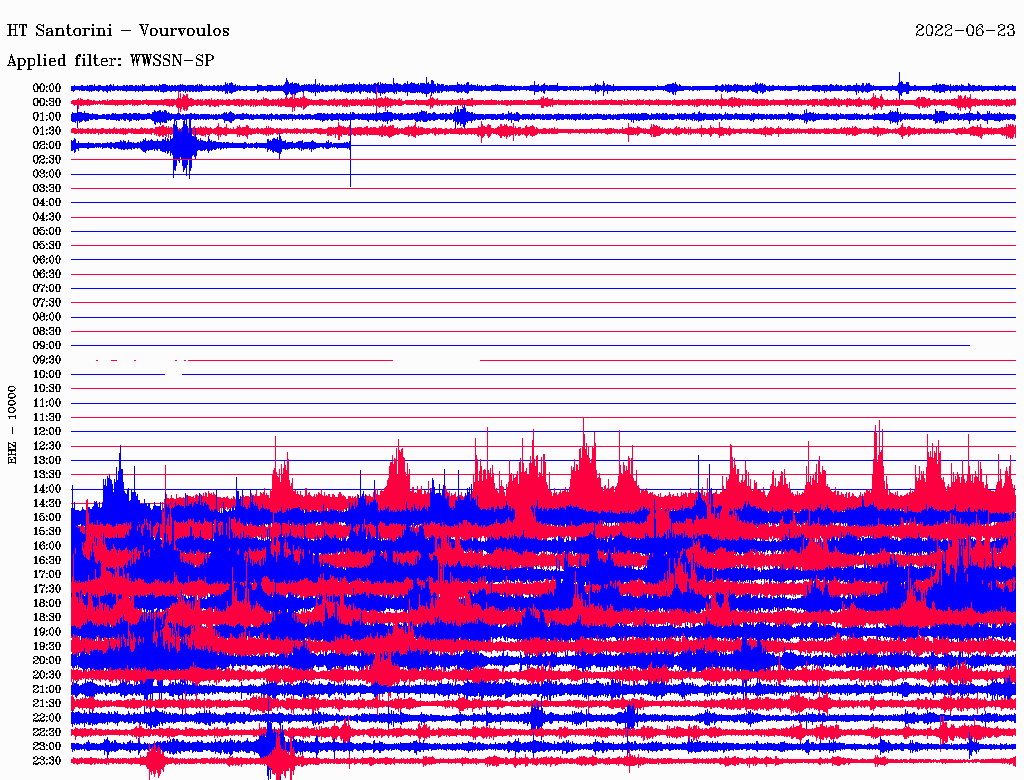Select the Applied filter WWSSN-SP label
The height and width of the screenshot is (780, 1024).
(111, 61)
